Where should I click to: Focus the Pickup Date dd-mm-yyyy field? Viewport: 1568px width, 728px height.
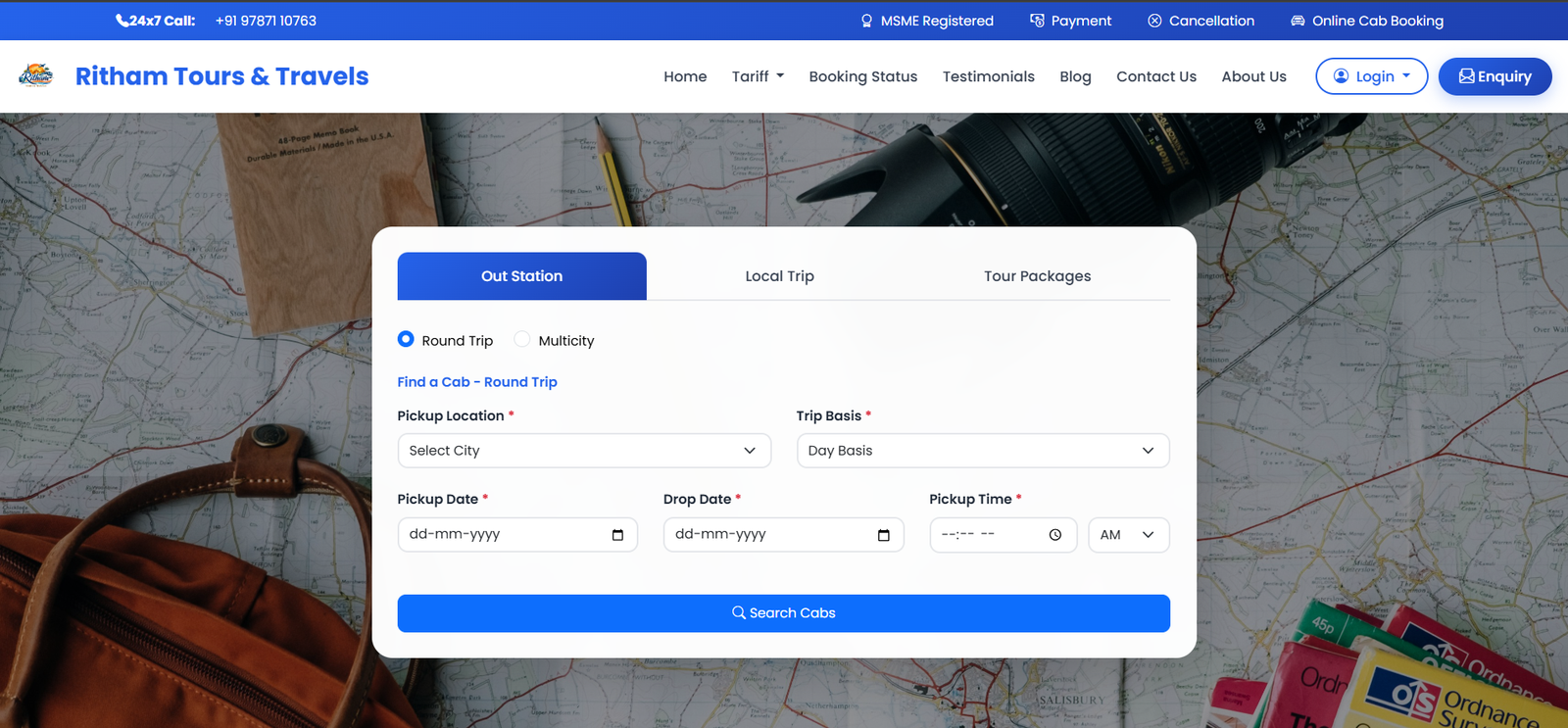(x=517, y=535)
